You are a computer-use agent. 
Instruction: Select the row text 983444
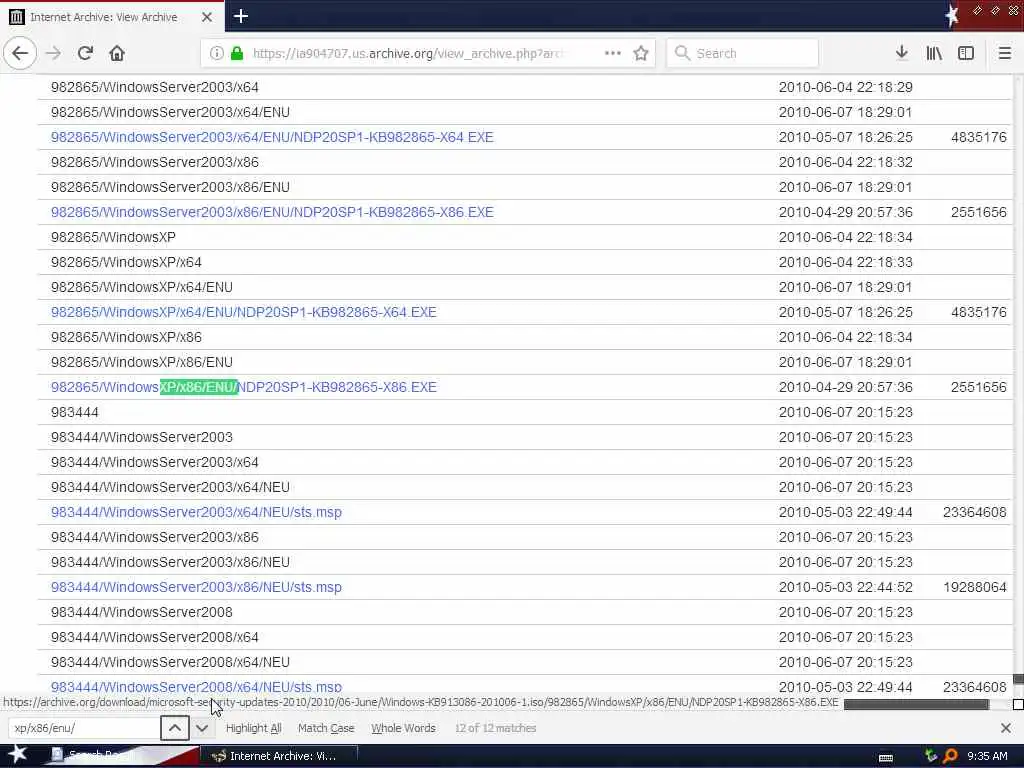[74, 412]
